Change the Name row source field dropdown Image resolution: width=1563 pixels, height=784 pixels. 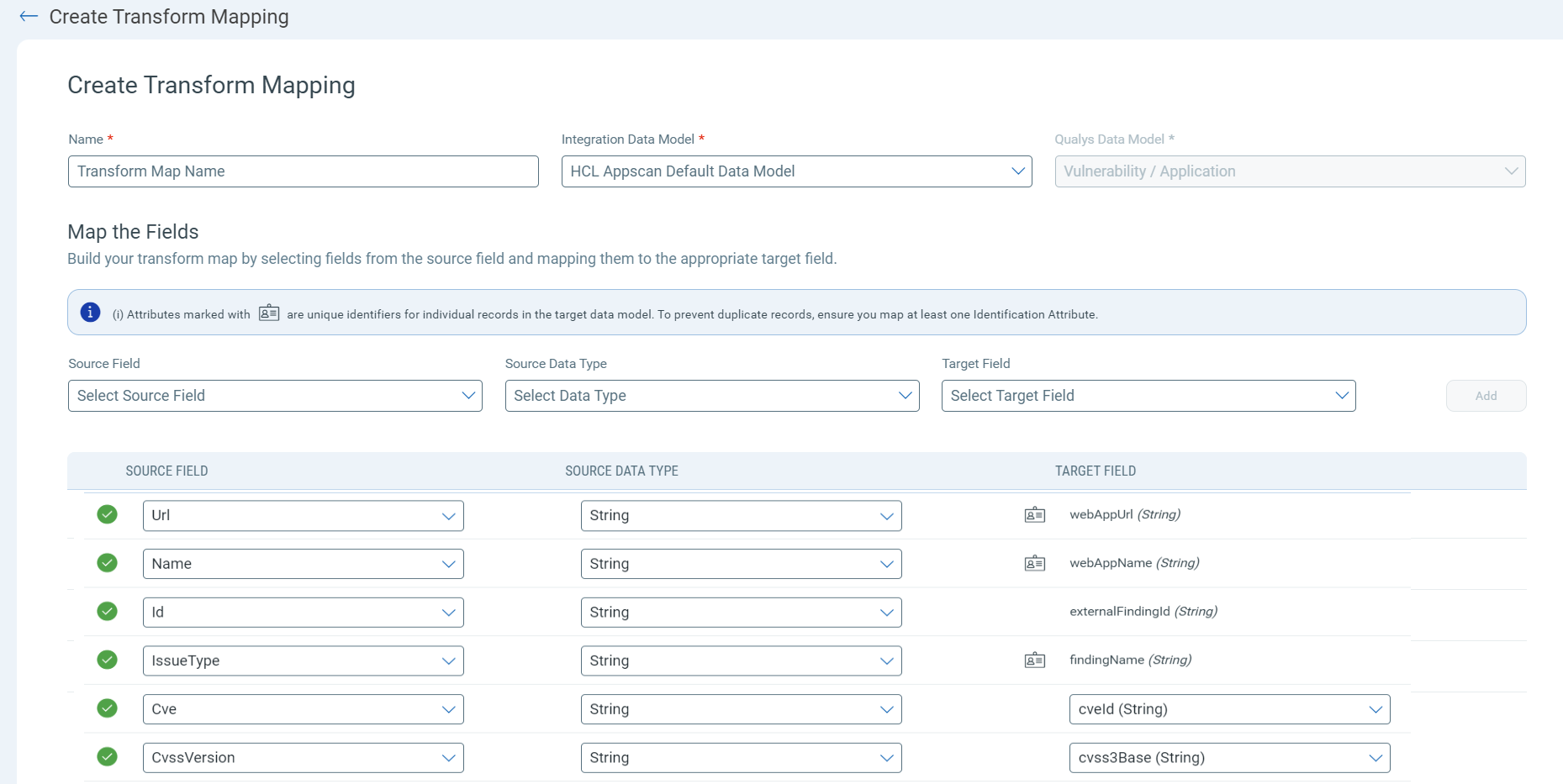click(303, 564)
